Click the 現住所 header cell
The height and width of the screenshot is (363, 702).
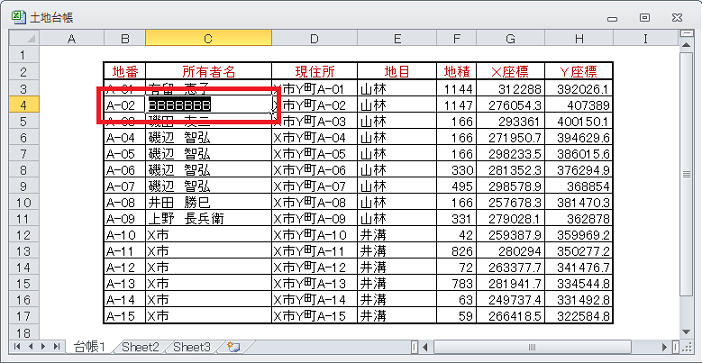(x=314, y=71)
